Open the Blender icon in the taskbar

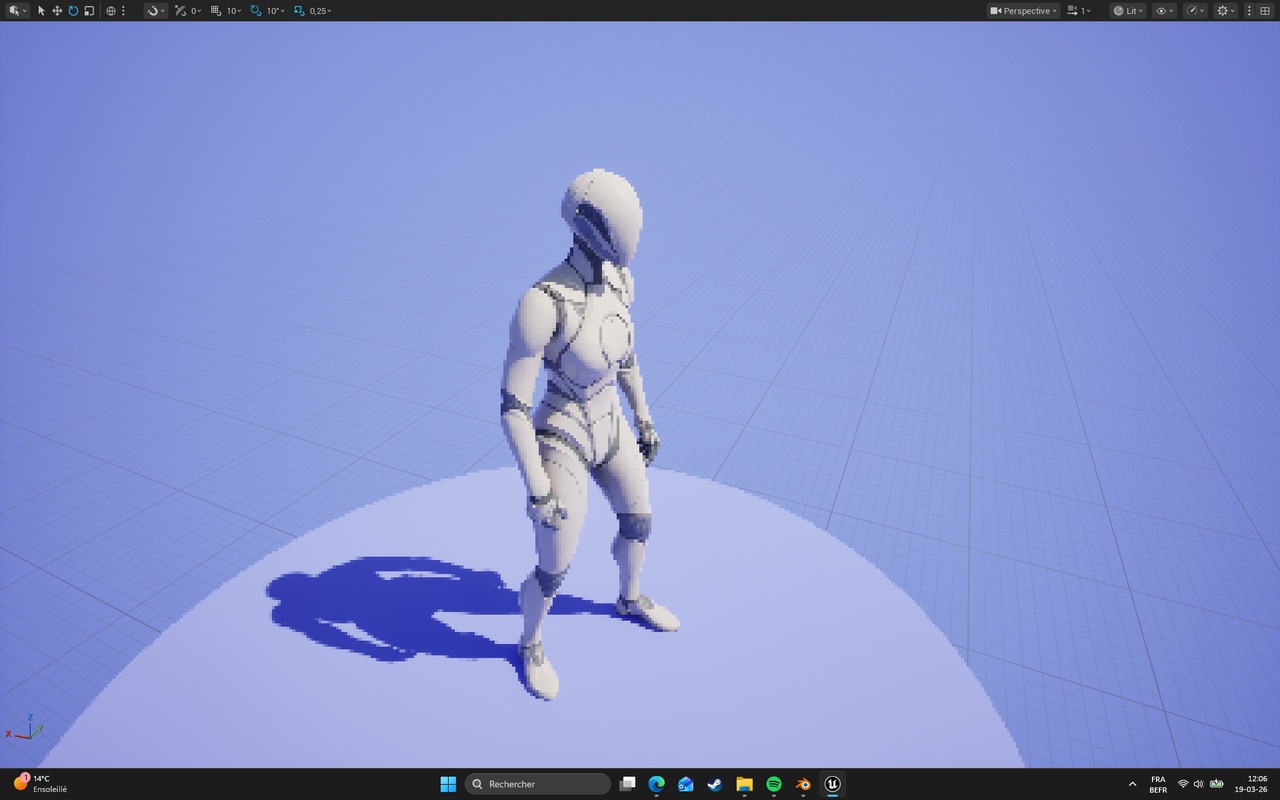point(803,784)
